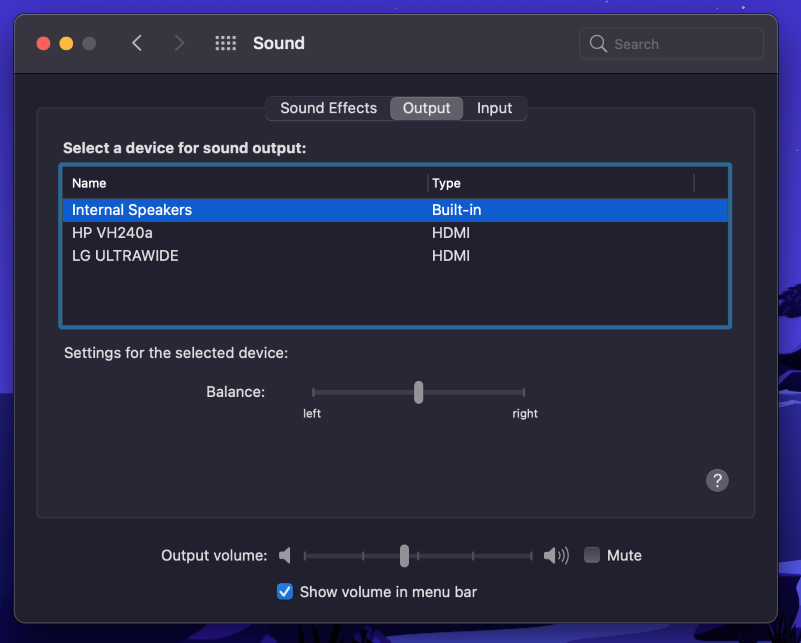Screen dimensions: 801x643
Task: Sort devices by Name column header
Action: point(89,183)
